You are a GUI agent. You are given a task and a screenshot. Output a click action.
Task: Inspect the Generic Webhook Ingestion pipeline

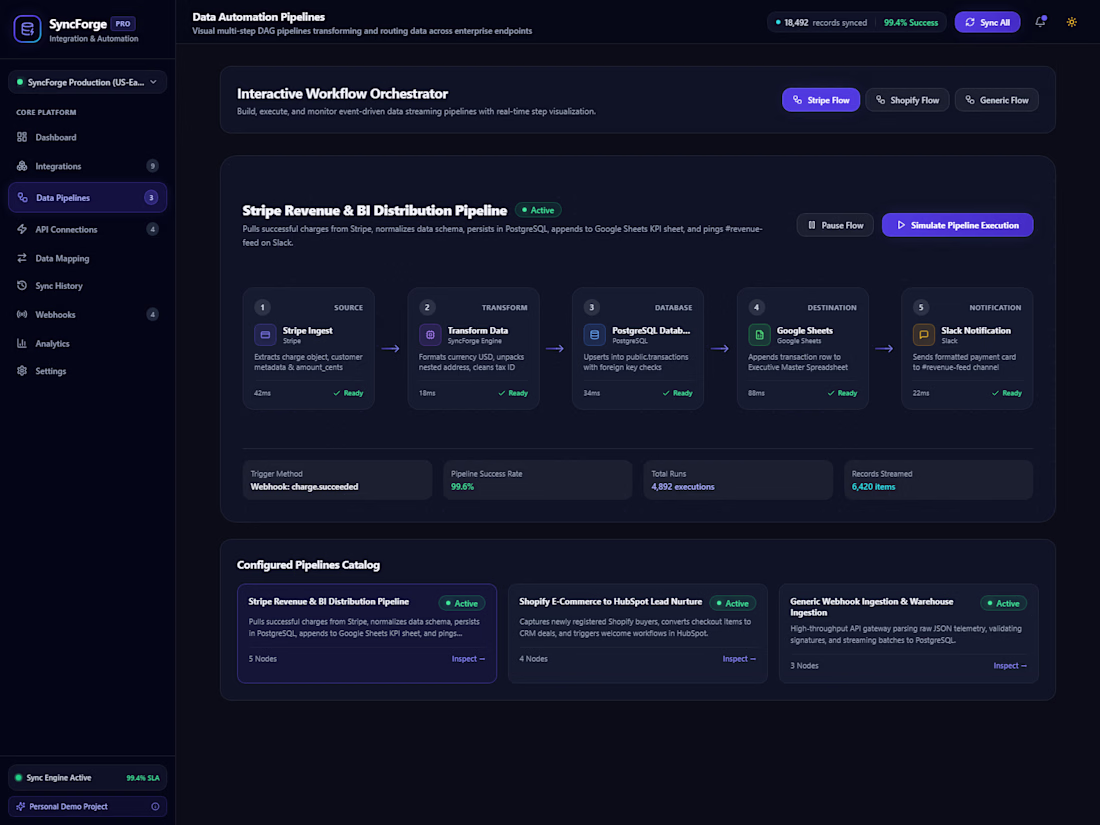point(1010,666)
